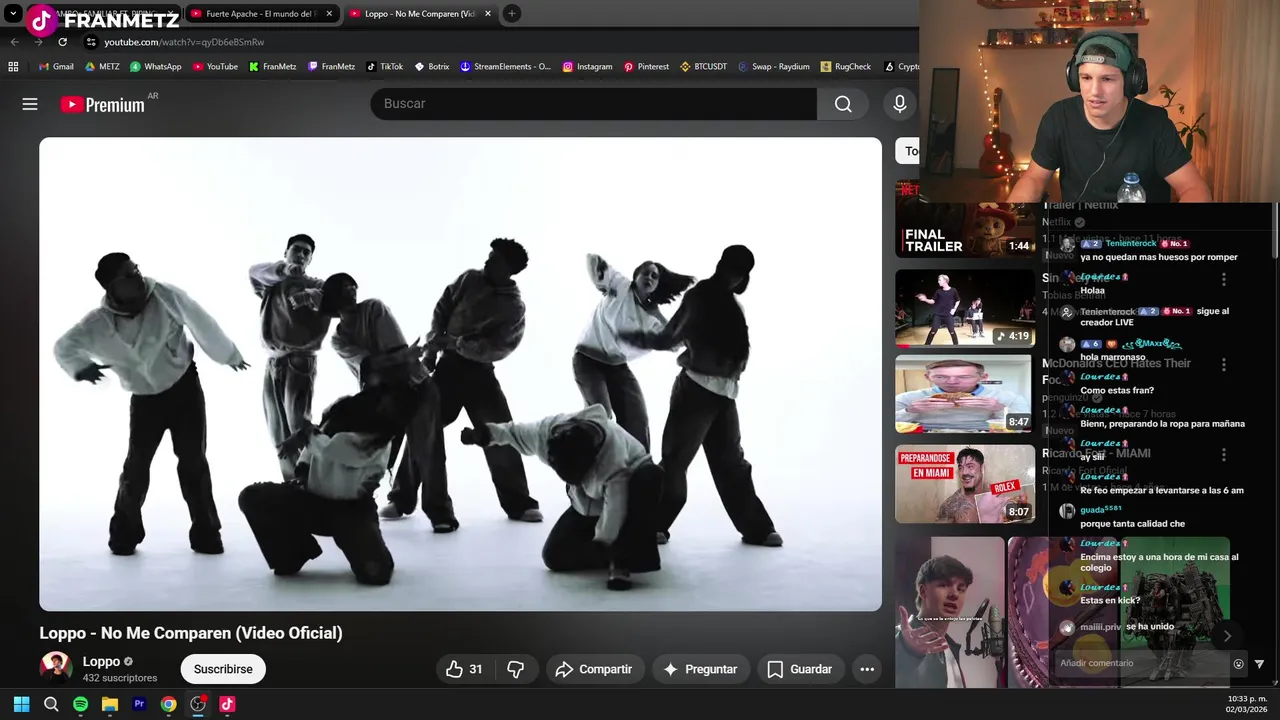Open the 4:19 stage performance thumbnail
1280x720 pixels.
click(x=965, y=308)
